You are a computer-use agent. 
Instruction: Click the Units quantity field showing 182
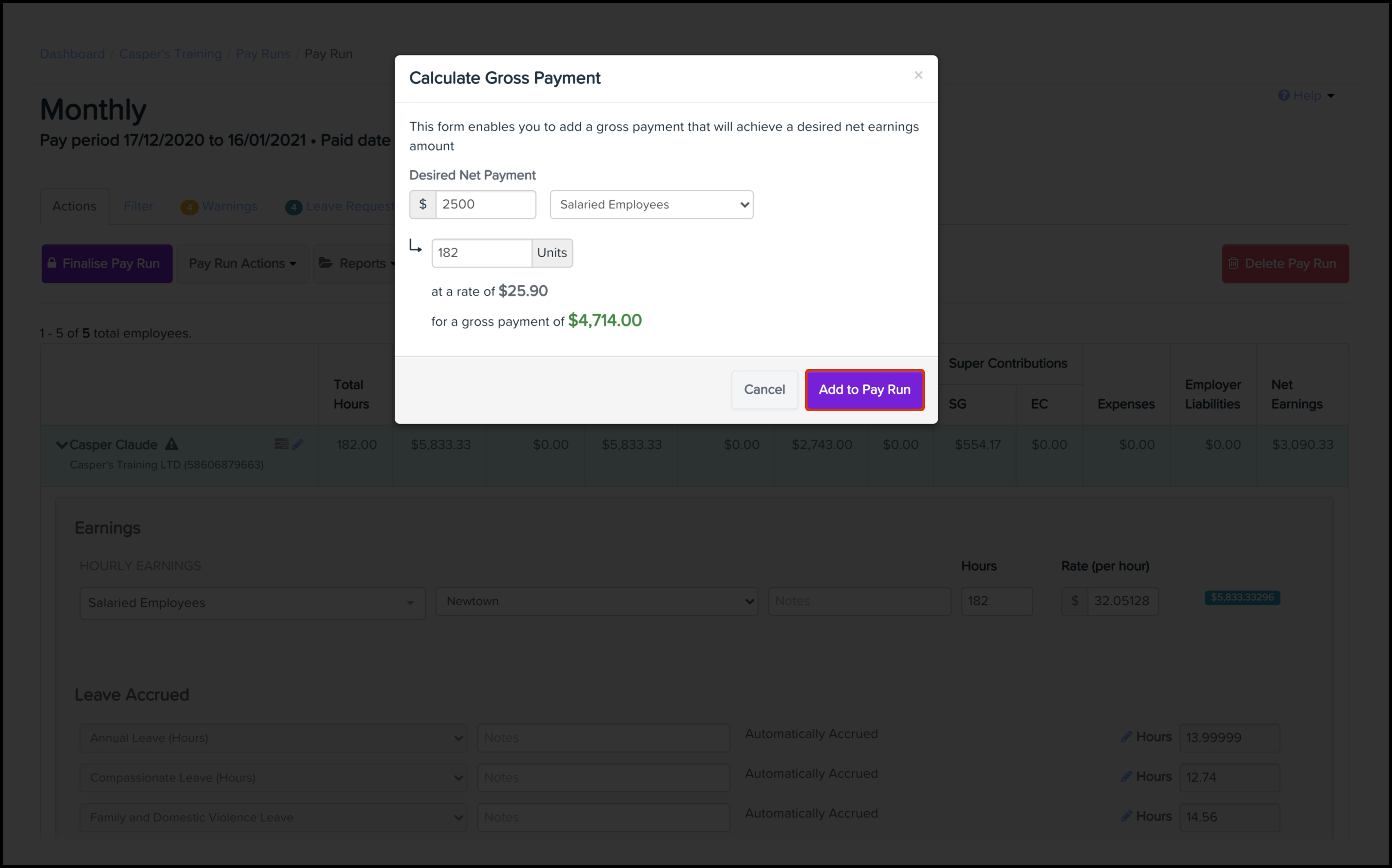tap(481, 253)
